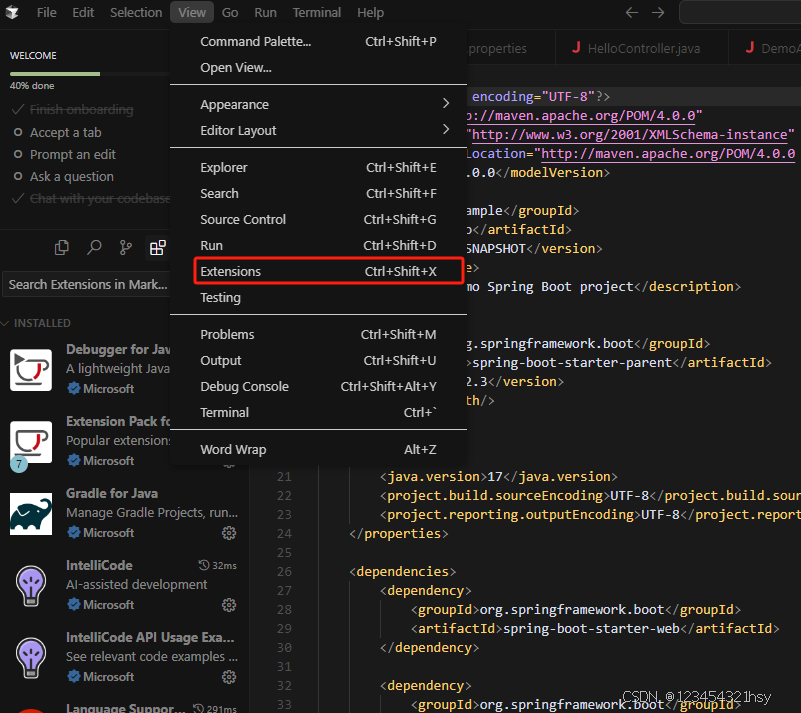Collapse the INSTALLED extensions section
801x713 pixels.
click(x=36, y=323)
